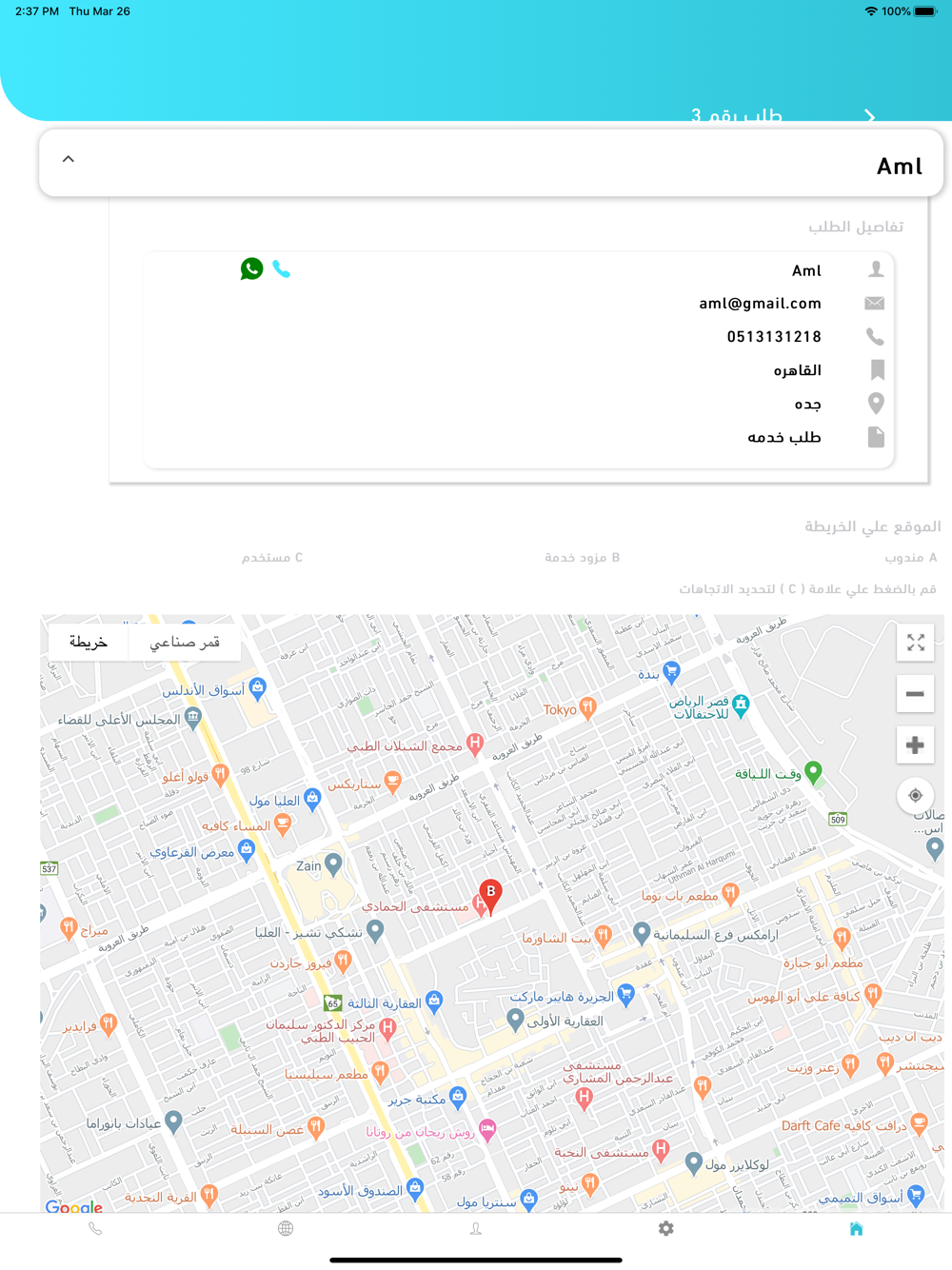Collapse the Aml order card
Image resolution: width=952 pixels, height=1270 pixels.
click(69, 159)
